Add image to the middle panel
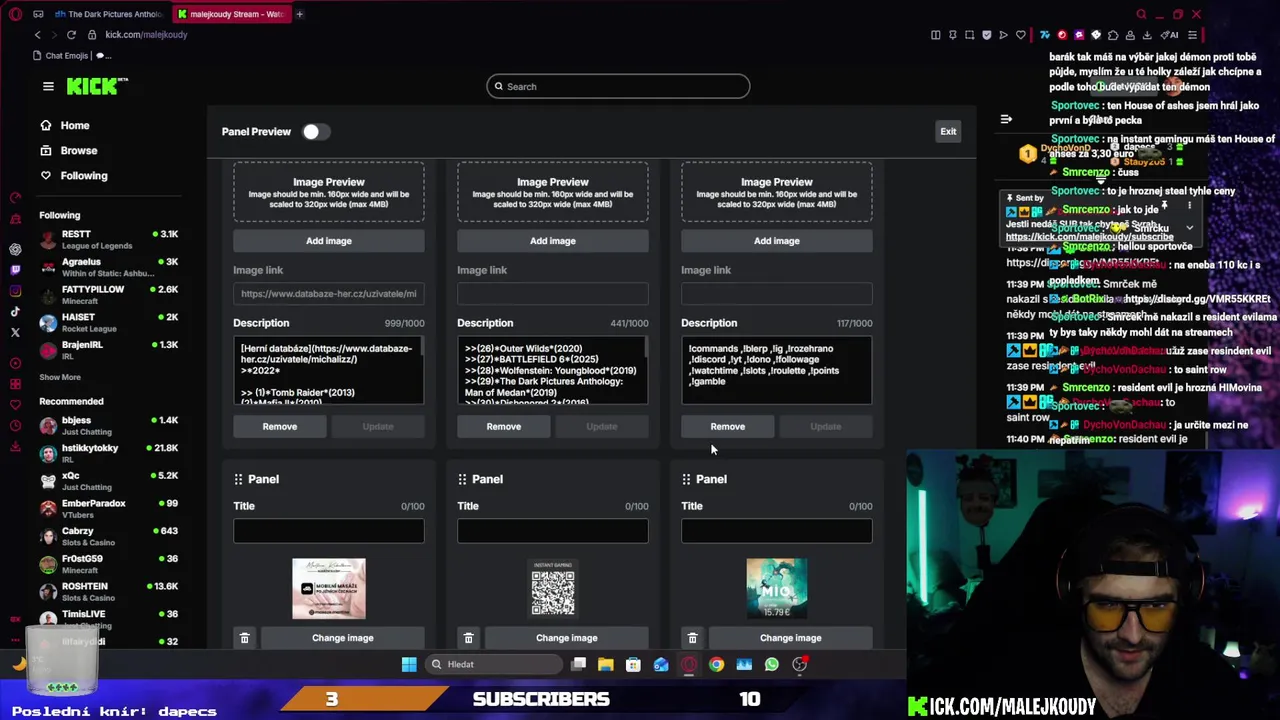Image resolution: width=1280 pixels, height=720 pixels. coord(553,241)
